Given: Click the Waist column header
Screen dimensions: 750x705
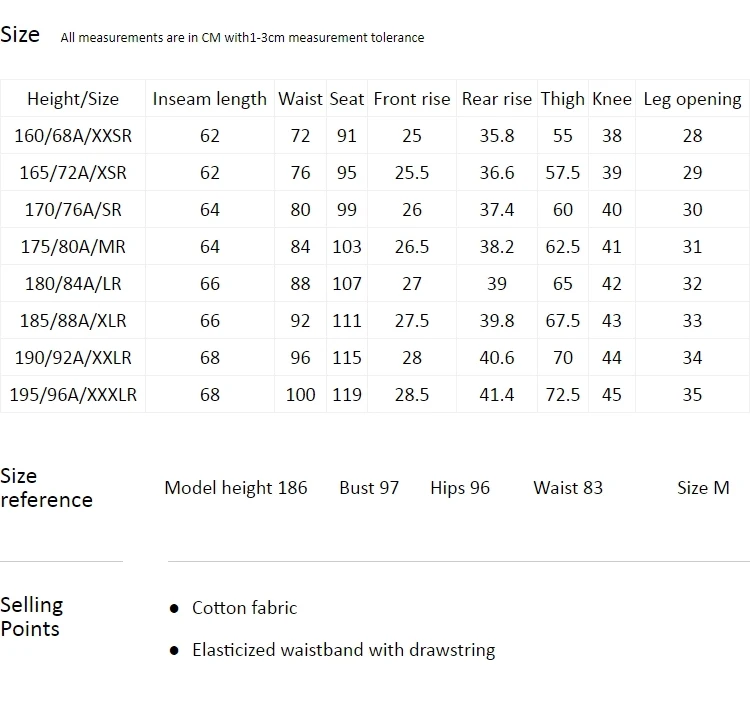Looking at the screenshot, I should [300, 99].
